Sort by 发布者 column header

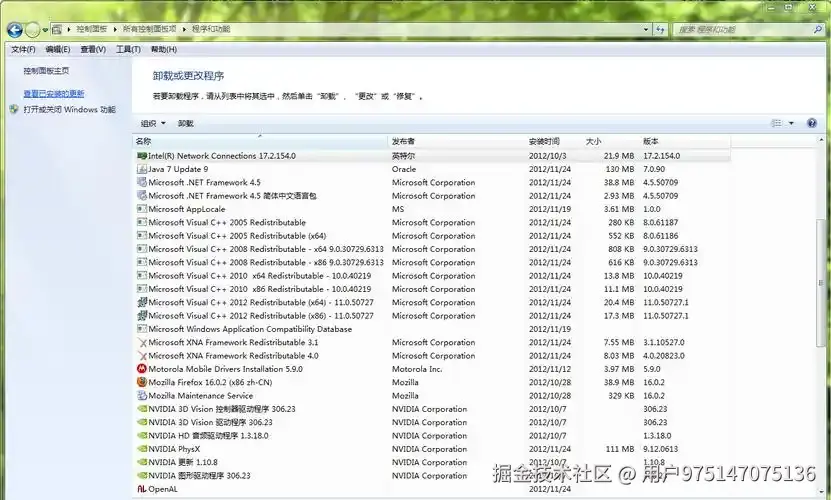tap(457, 141)
